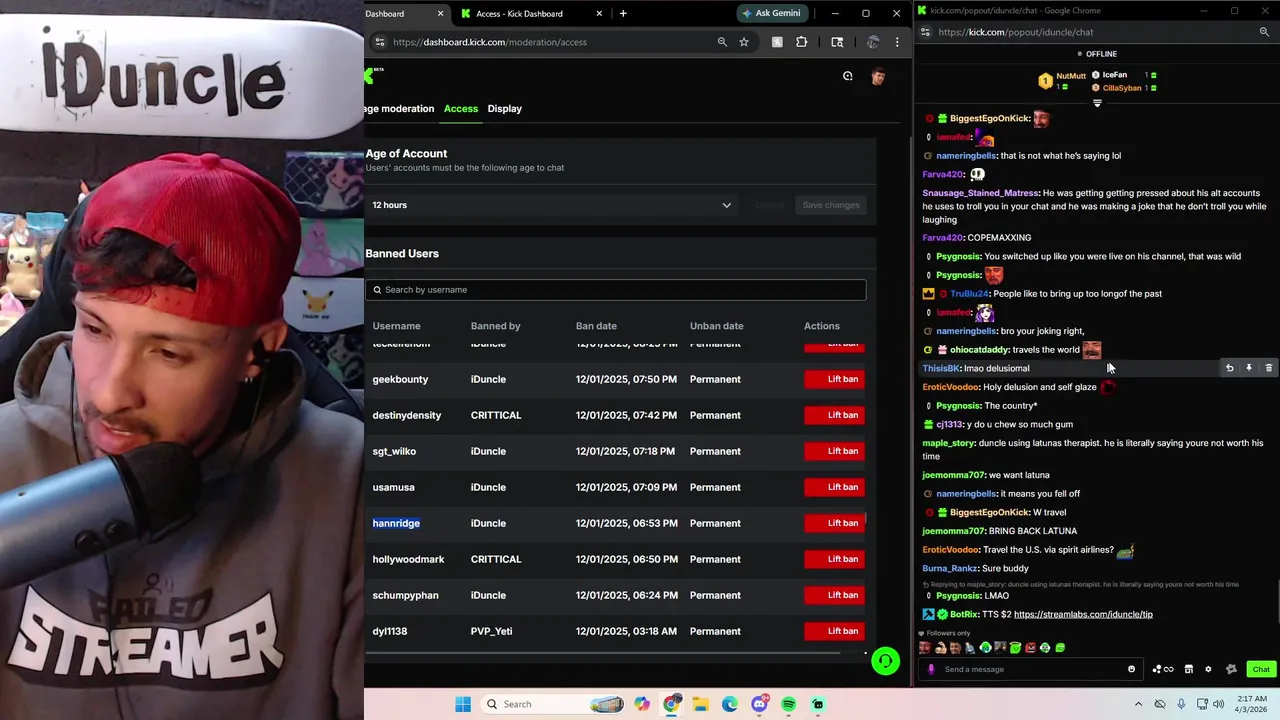Lift ban for geekbounty
This screenshot has height=720, width=1280.
pos(834,379)
